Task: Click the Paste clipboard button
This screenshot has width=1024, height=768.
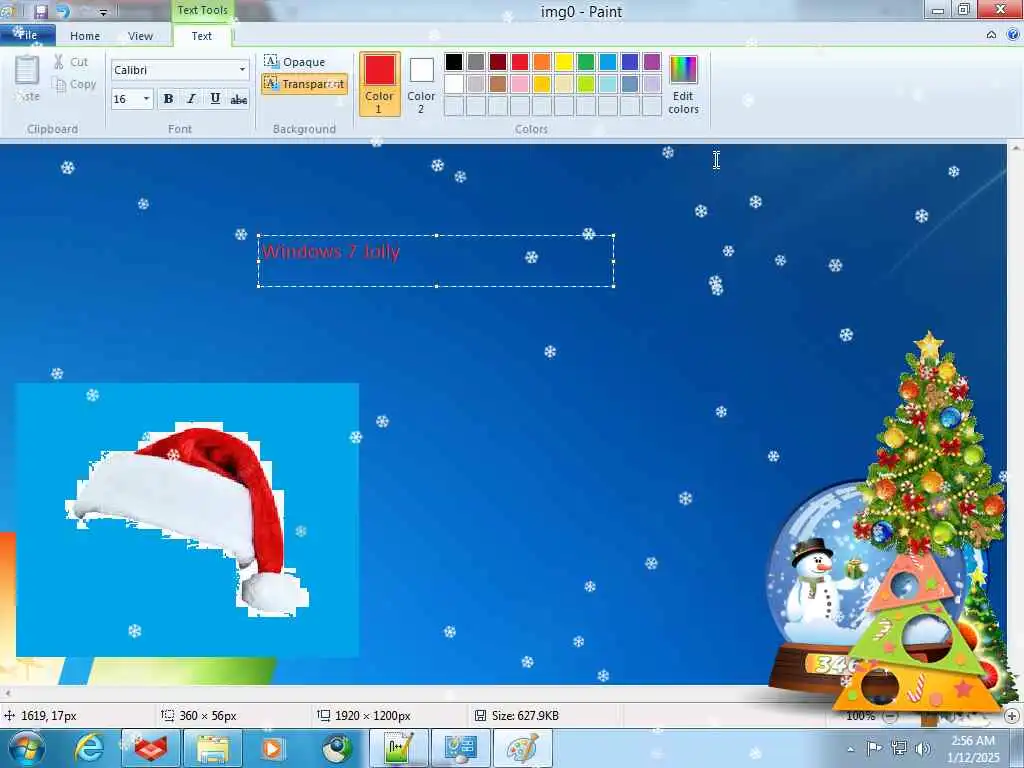Action: click(x=27, y=78)
